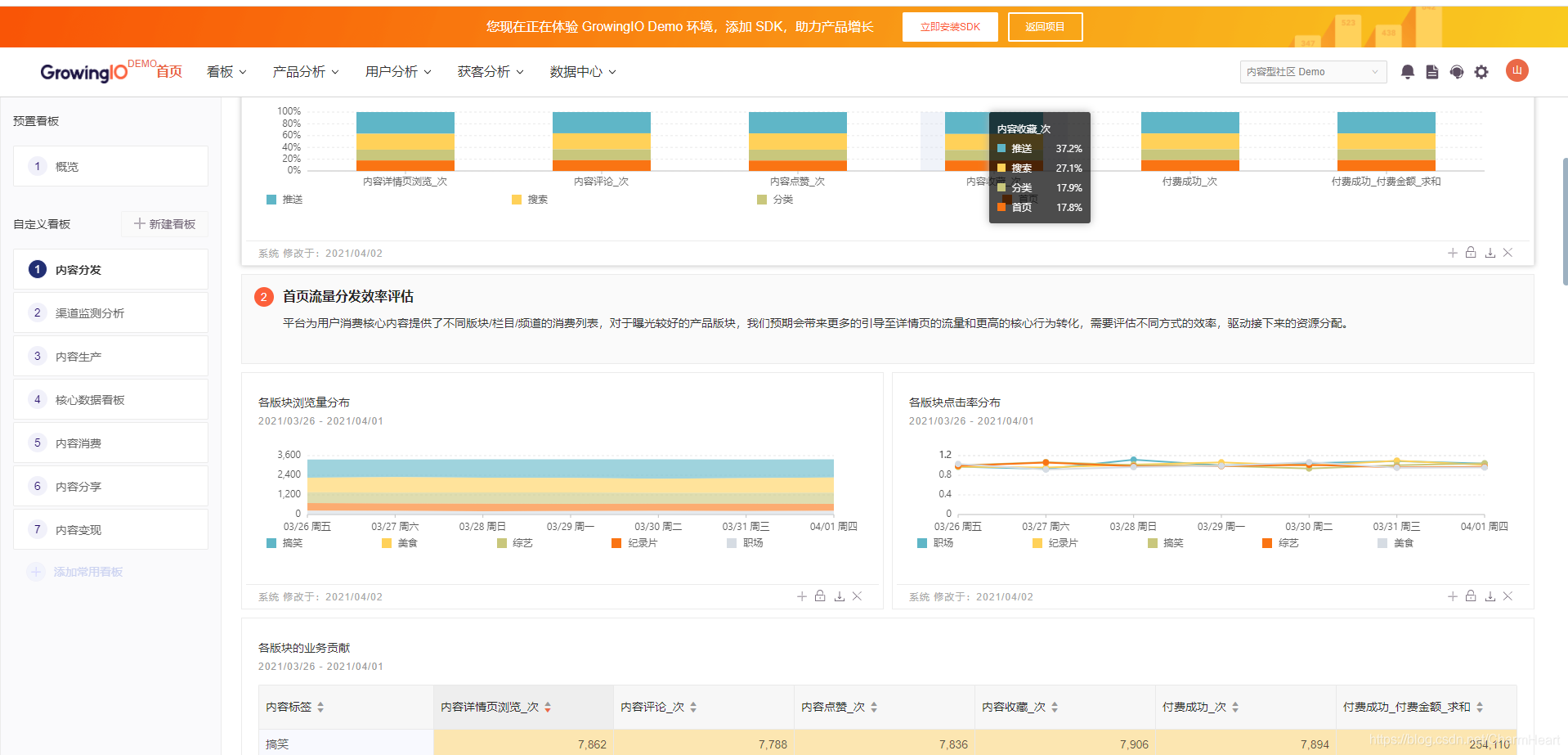Download 各版块浏览量分布 chart data
The height and width of the screenshot is (755, 1568).
coord(840,596)
